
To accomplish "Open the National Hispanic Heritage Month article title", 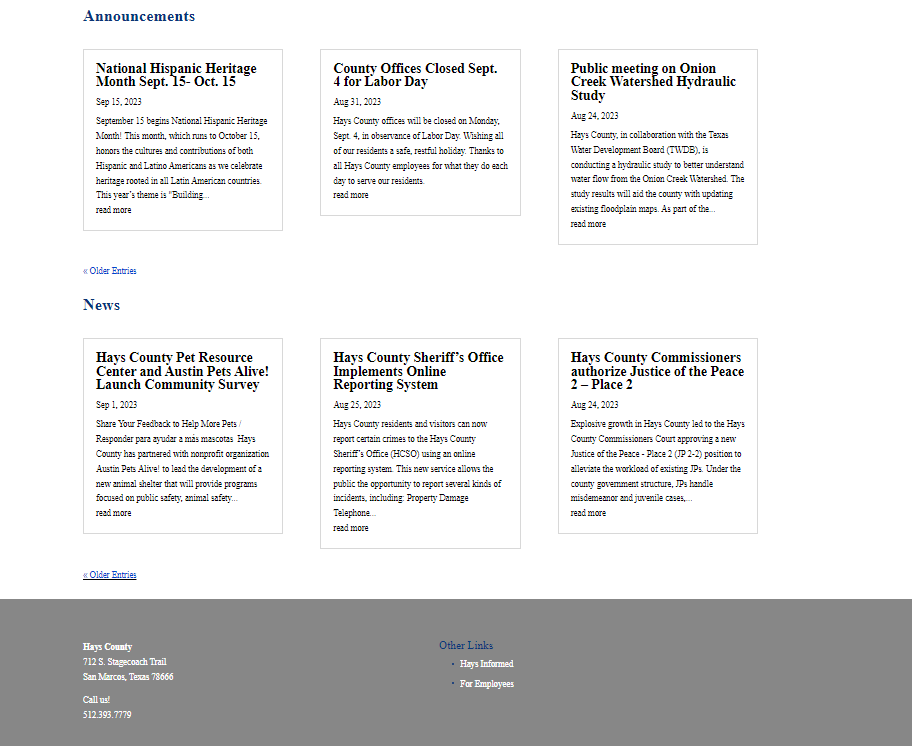I will pyautogui.click(x=176, y=75).
